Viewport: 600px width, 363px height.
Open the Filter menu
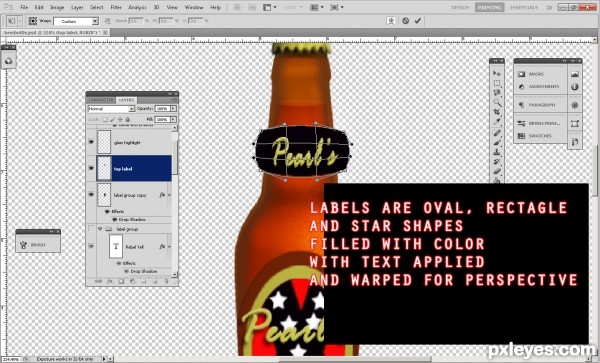[116, 7]
